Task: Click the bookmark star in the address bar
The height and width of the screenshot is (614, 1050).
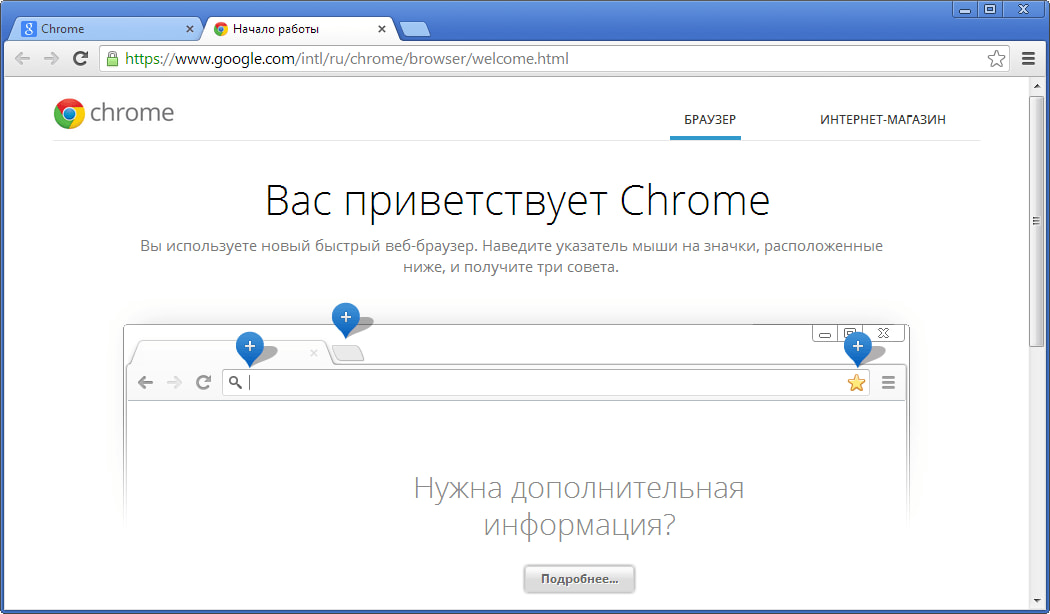Action: click(x=996, y=58)
